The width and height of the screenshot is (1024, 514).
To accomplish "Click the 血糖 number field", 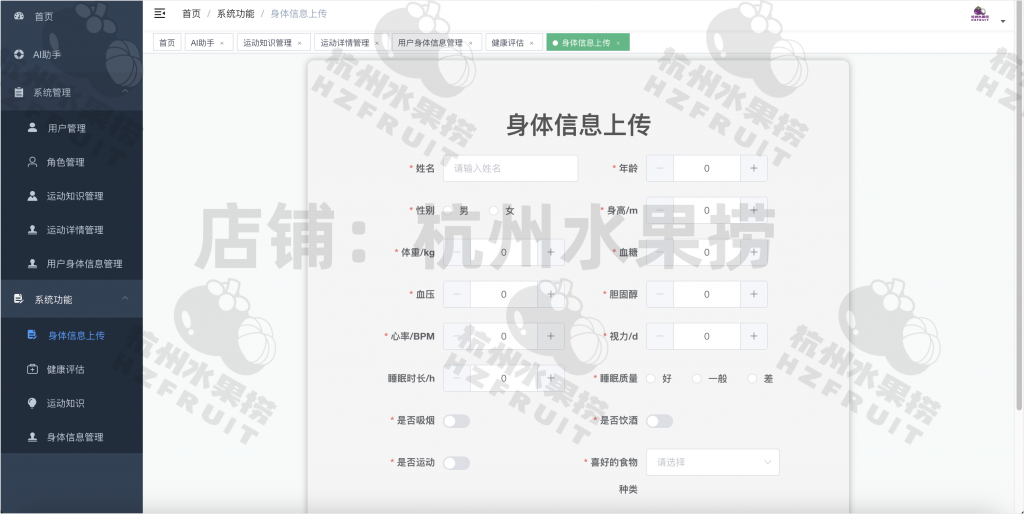I will point(707,252).
